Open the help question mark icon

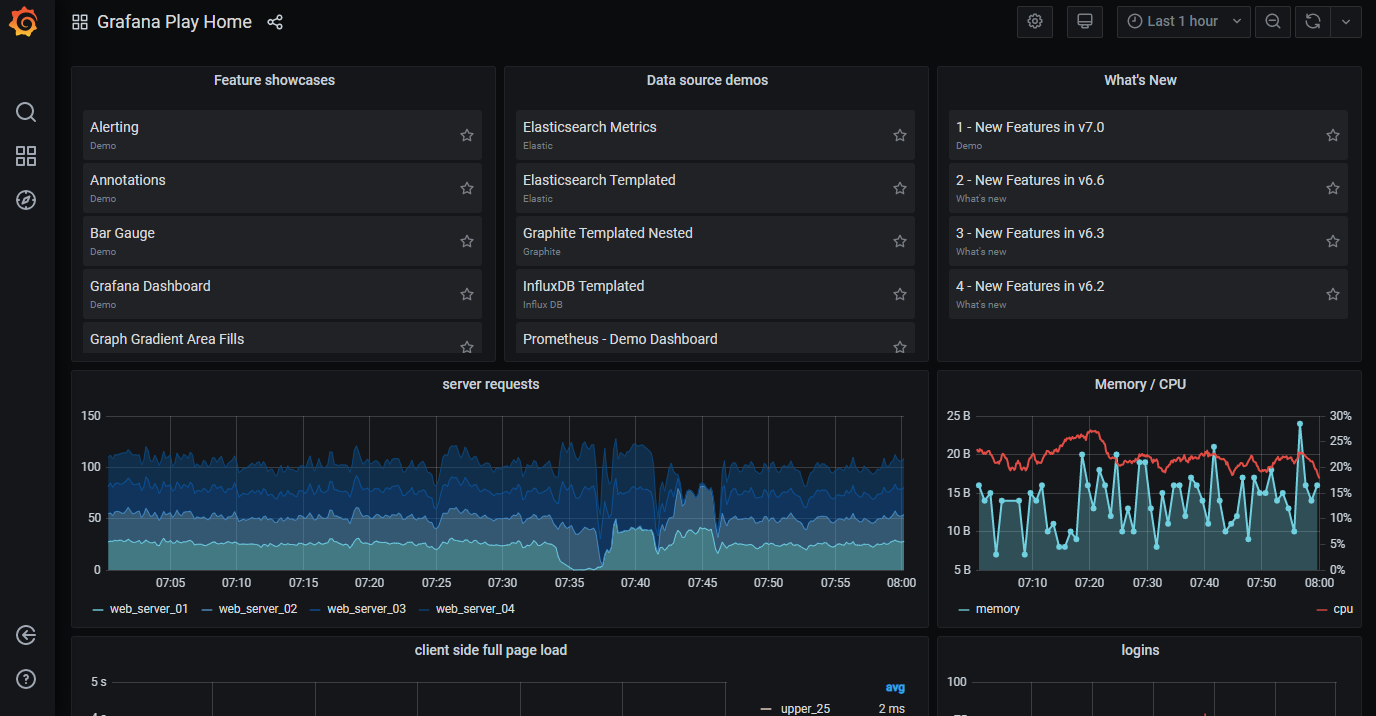tap(26, 679)
